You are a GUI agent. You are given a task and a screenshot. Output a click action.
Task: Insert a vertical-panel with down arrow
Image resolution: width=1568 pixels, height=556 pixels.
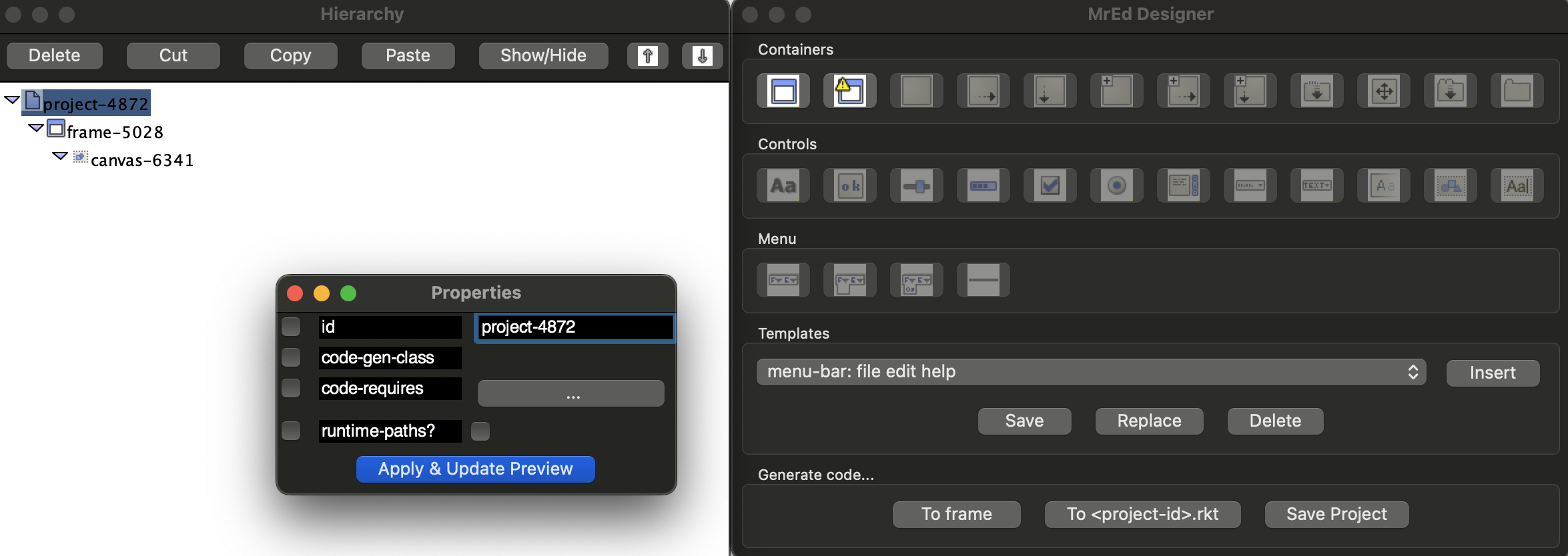pyautogui.click(x=1050, y=91)
